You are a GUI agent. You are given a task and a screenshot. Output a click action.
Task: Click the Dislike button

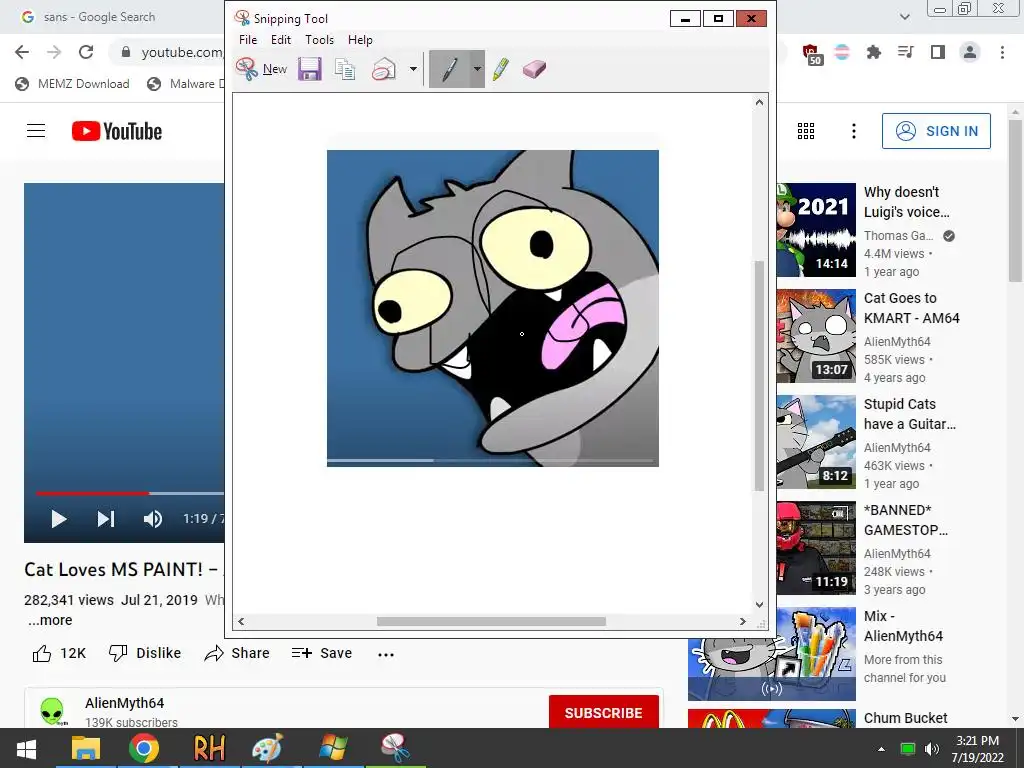pyautogui.click(x=144, y=653)
